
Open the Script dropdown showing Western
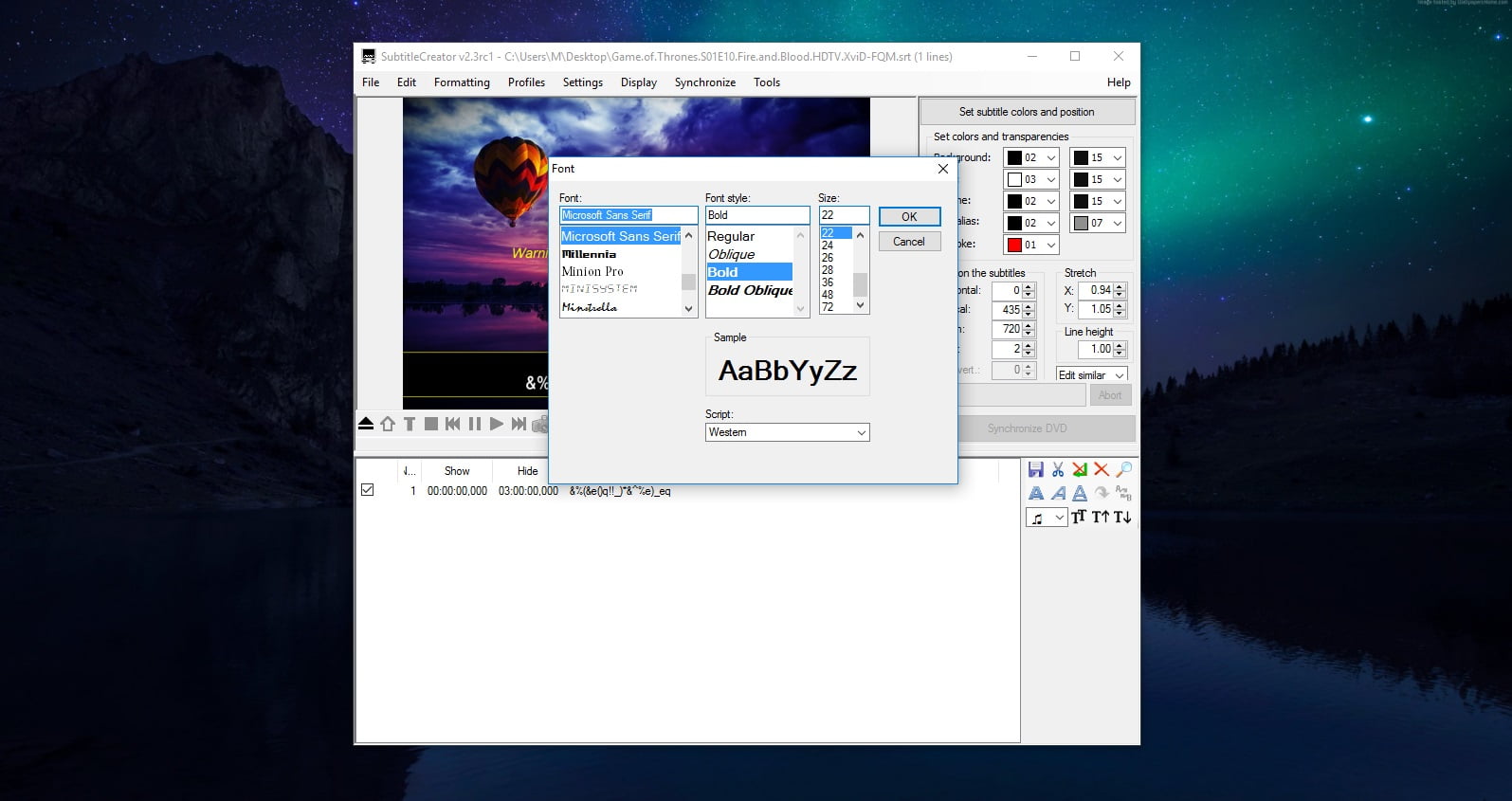tap(787, 432)
